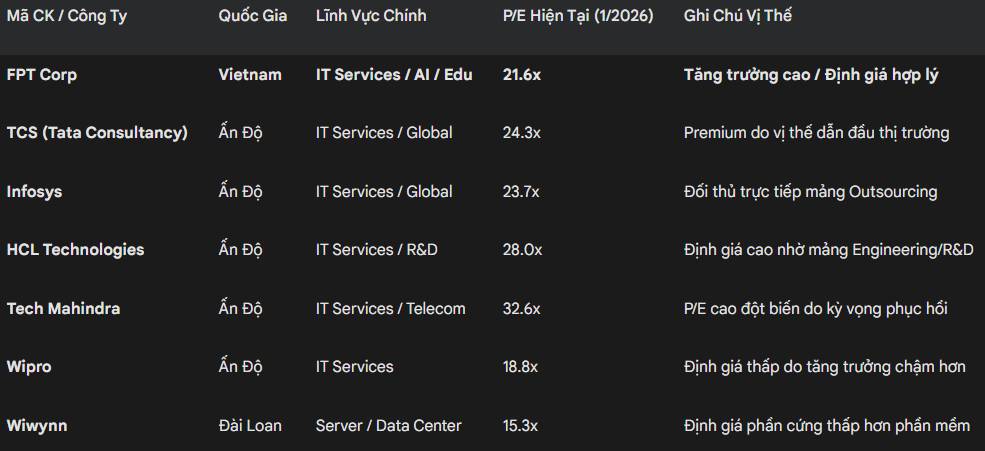Select the Đài Loan country cell
The height and width of the screenshot is (451, 985).
coord(250,426)
